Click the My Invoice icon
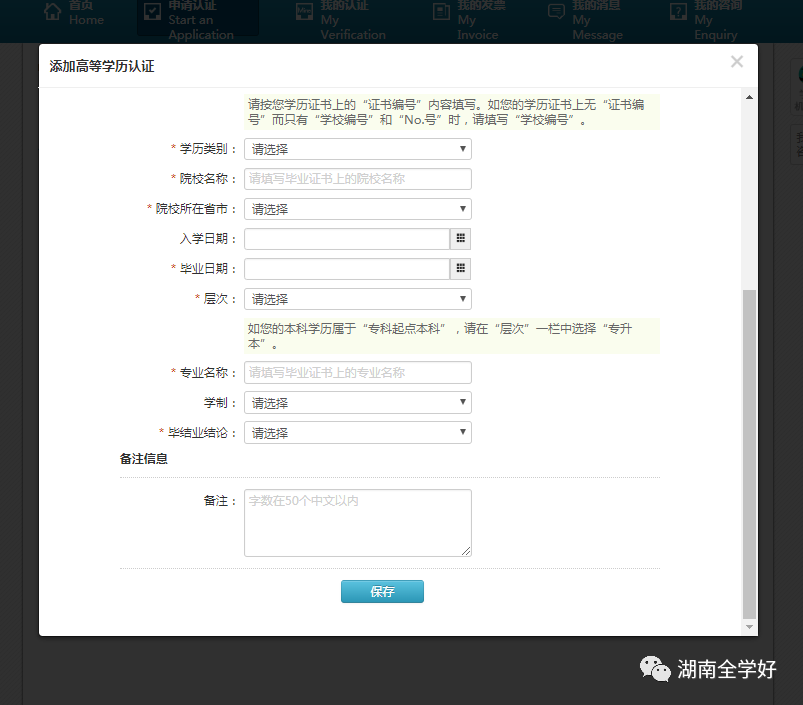The image size is (803, 705). click(441, 12)
